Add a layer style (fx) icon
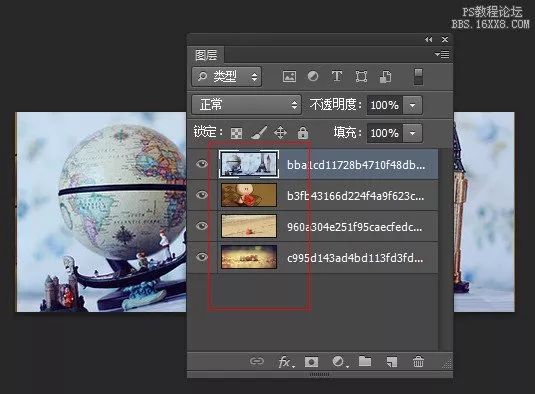This screenshot has width=535, height=394. pyautogui.click(x=285, y=362)
